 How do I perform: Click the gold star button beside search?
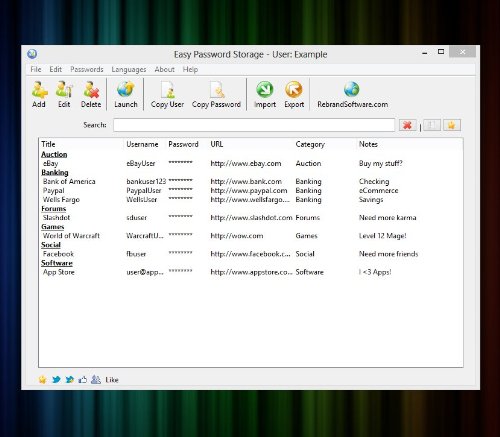pos(452,125)
